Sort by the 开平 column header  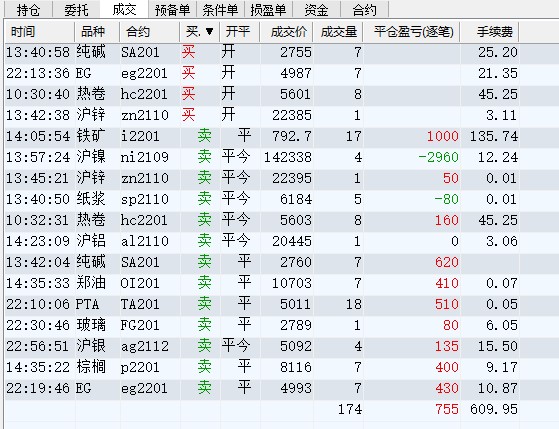240,32
